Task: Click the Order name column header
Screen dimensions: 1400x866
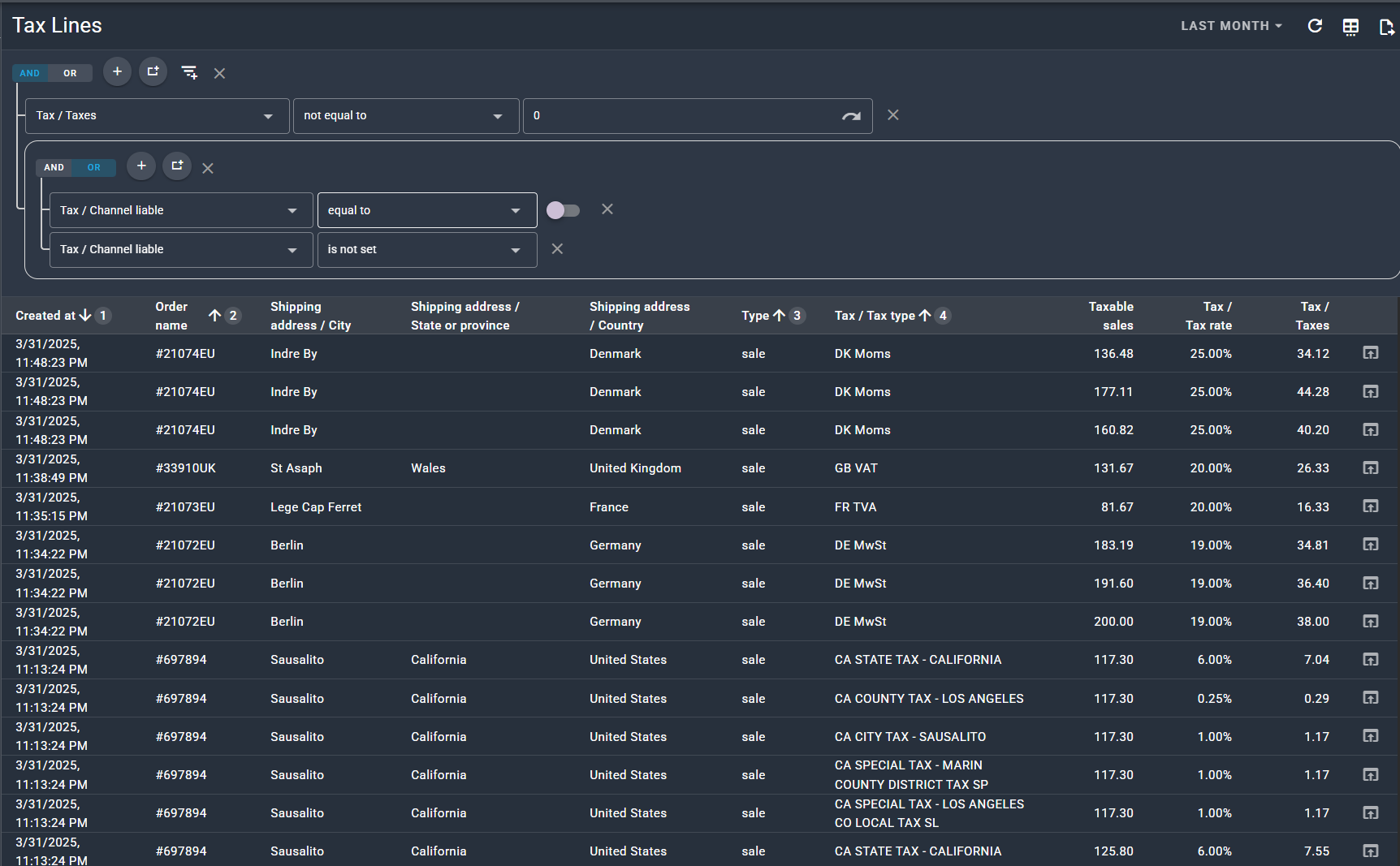Action: 171,316
